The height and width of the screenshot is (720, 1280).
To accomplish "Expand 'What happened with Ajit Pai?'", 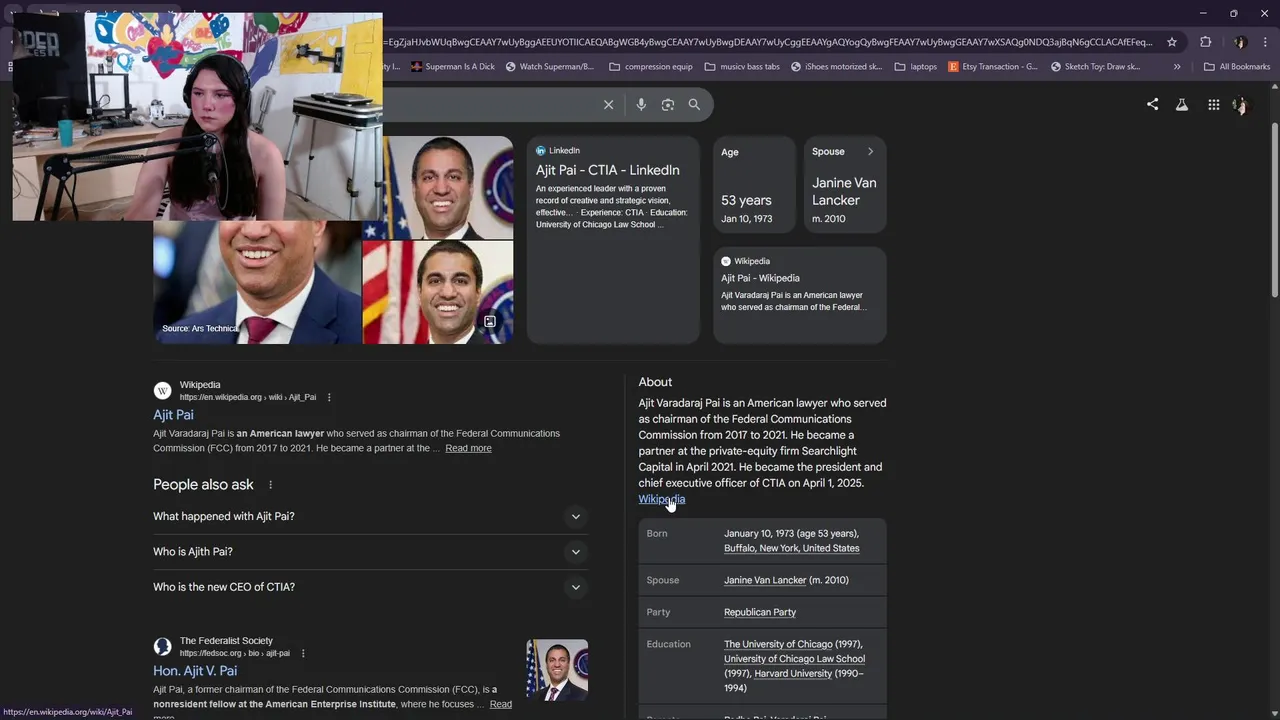I will (370, 517).
